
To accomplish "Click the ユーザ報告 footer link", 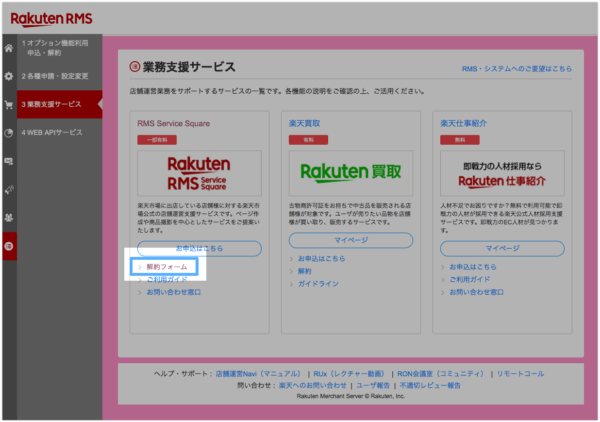I will click(373, 385).
